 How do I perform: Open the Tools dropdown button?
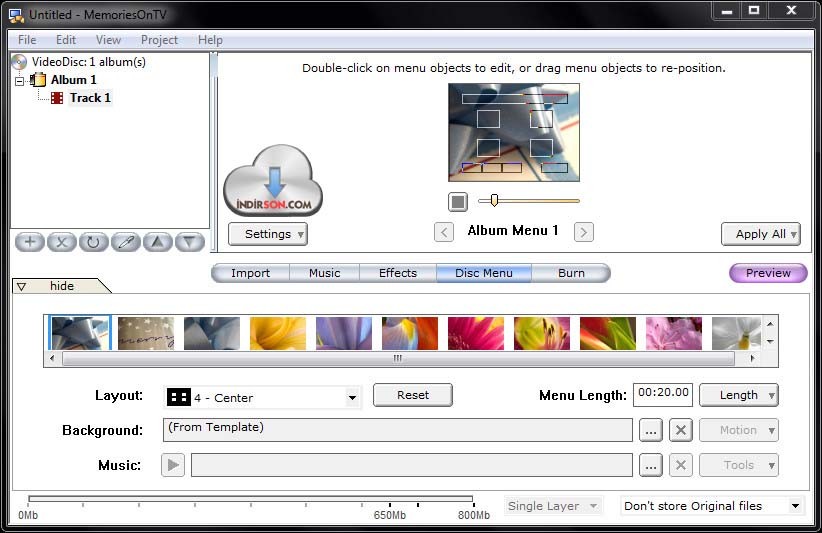(739, 465)
